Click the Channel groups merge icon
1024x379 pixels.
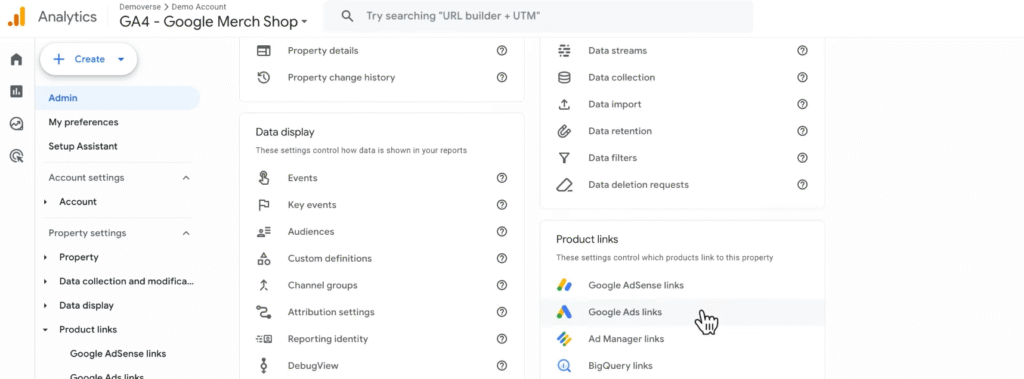[263, 285]
